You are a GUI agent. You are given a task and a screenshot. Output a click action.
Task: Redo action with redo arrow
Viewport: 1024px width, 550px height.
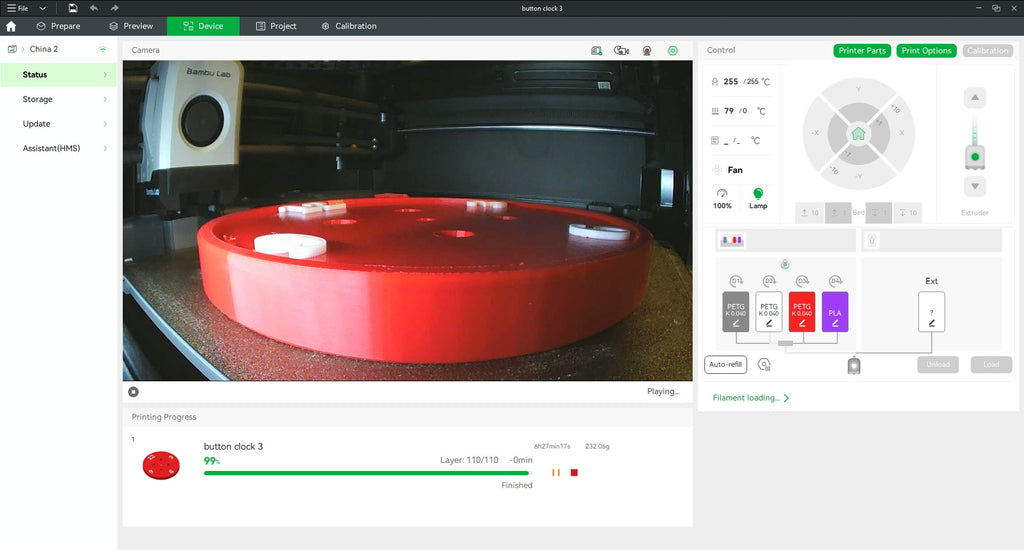(x=114, y=8)
